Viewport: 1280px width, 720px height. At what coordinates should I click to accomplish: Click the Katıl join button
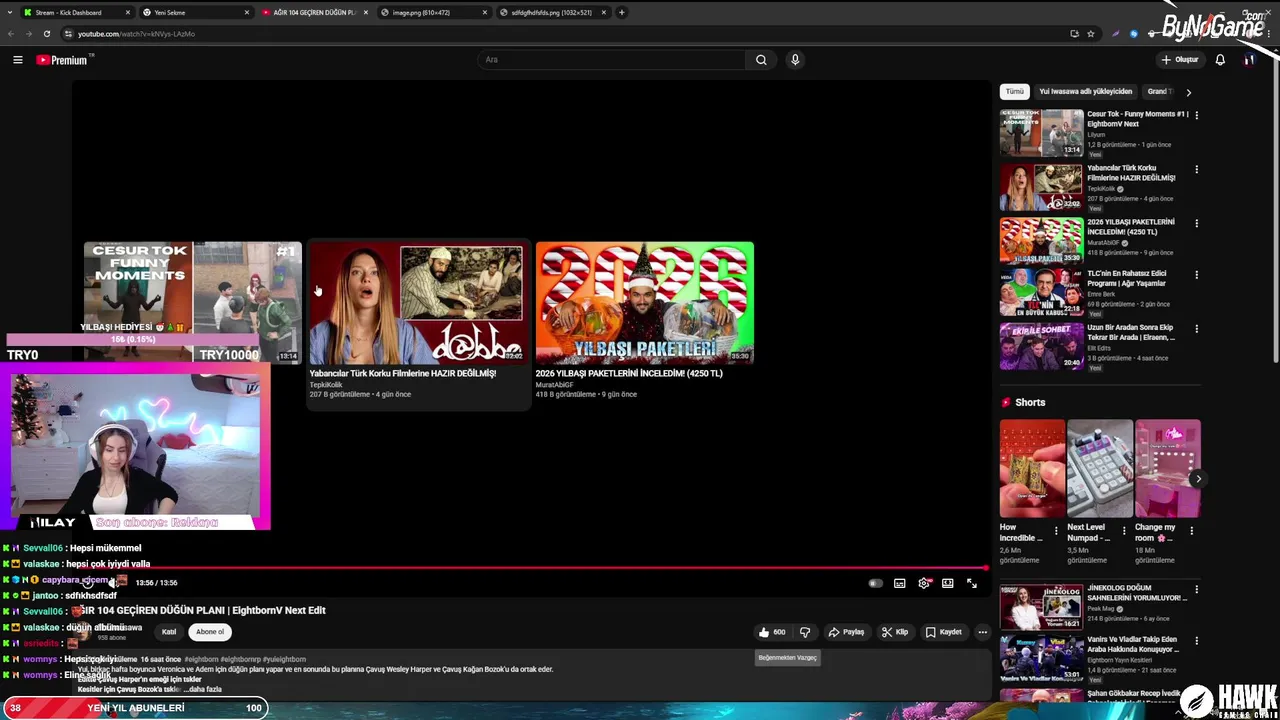pos(169,632)
